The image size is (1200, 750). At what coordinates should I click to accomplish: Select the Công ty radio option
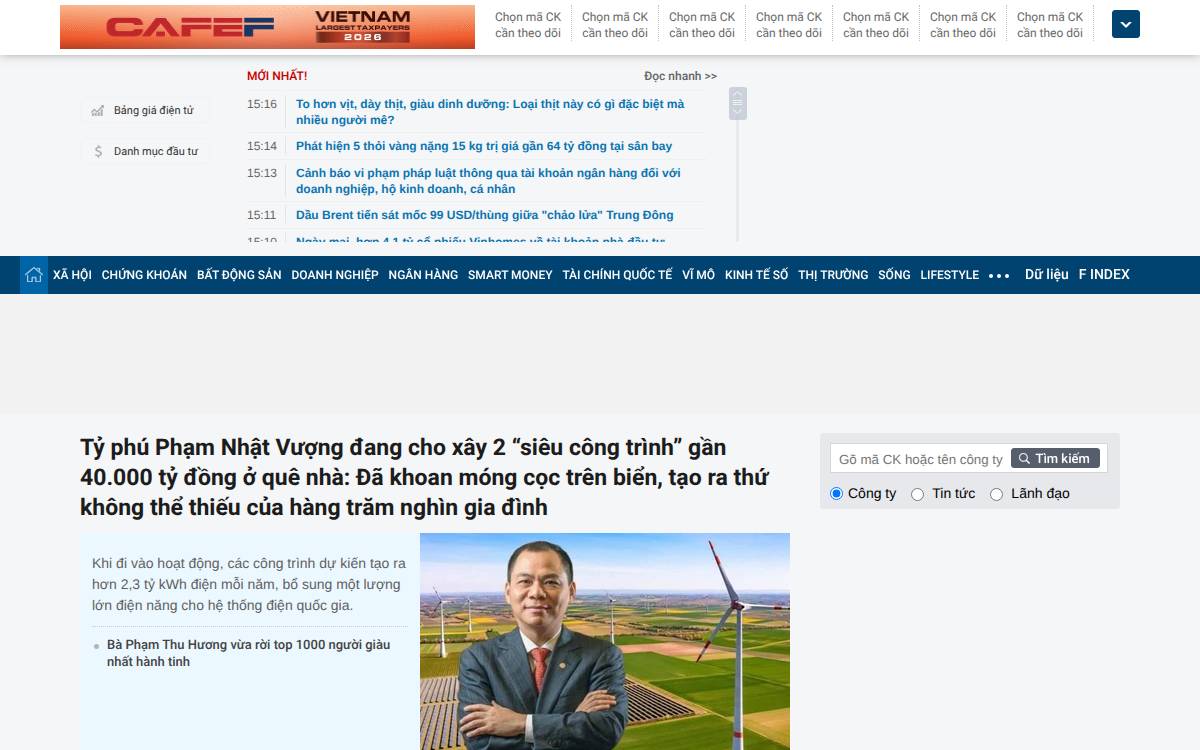pyautogui.click(x=837, y=493)
